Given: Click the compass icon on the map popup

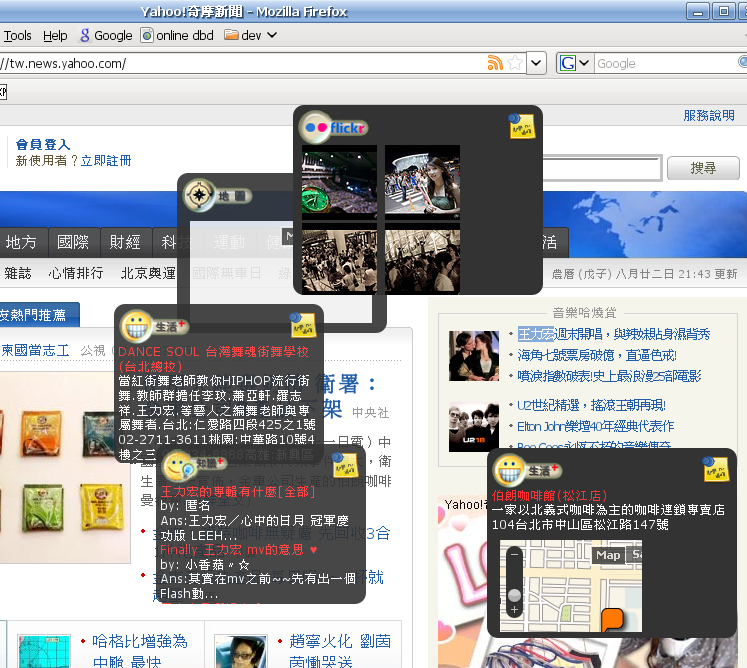Looking at the screenshot, I should click(201, 195).
